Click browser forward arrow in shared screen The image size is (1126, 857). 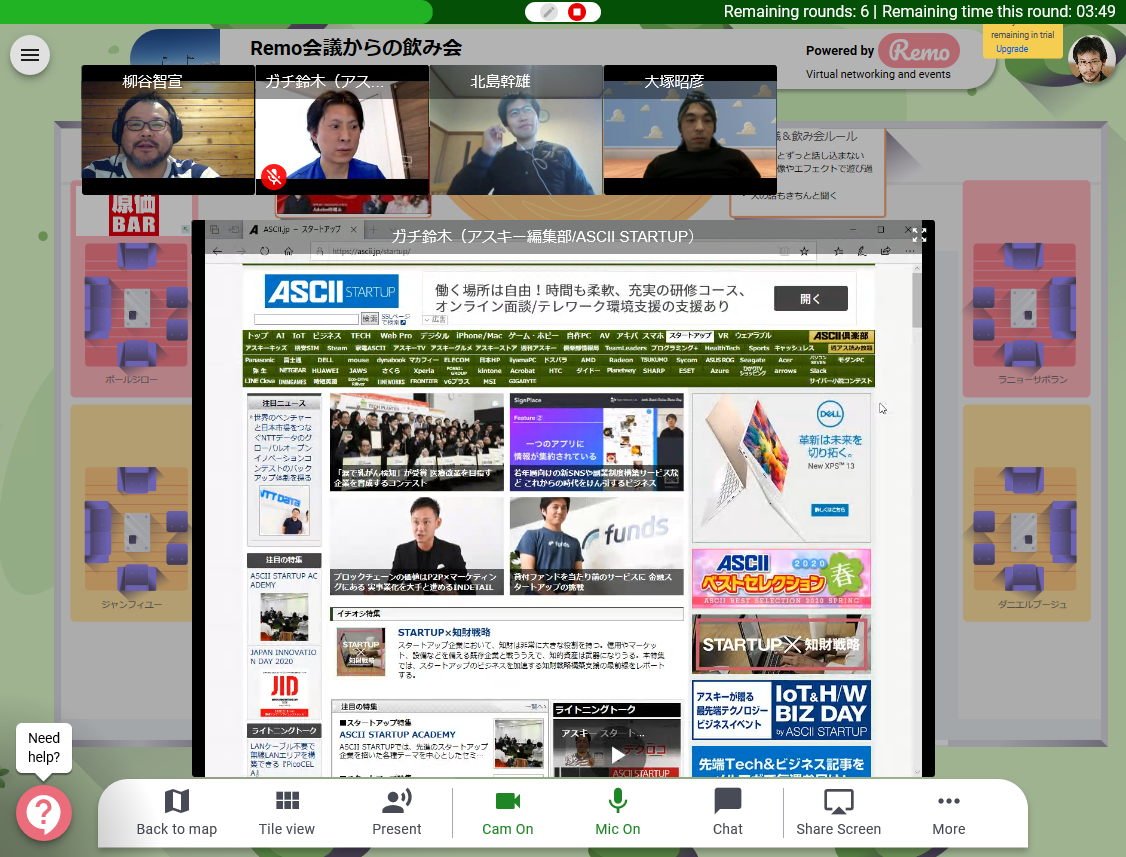(x=241, y=251)
